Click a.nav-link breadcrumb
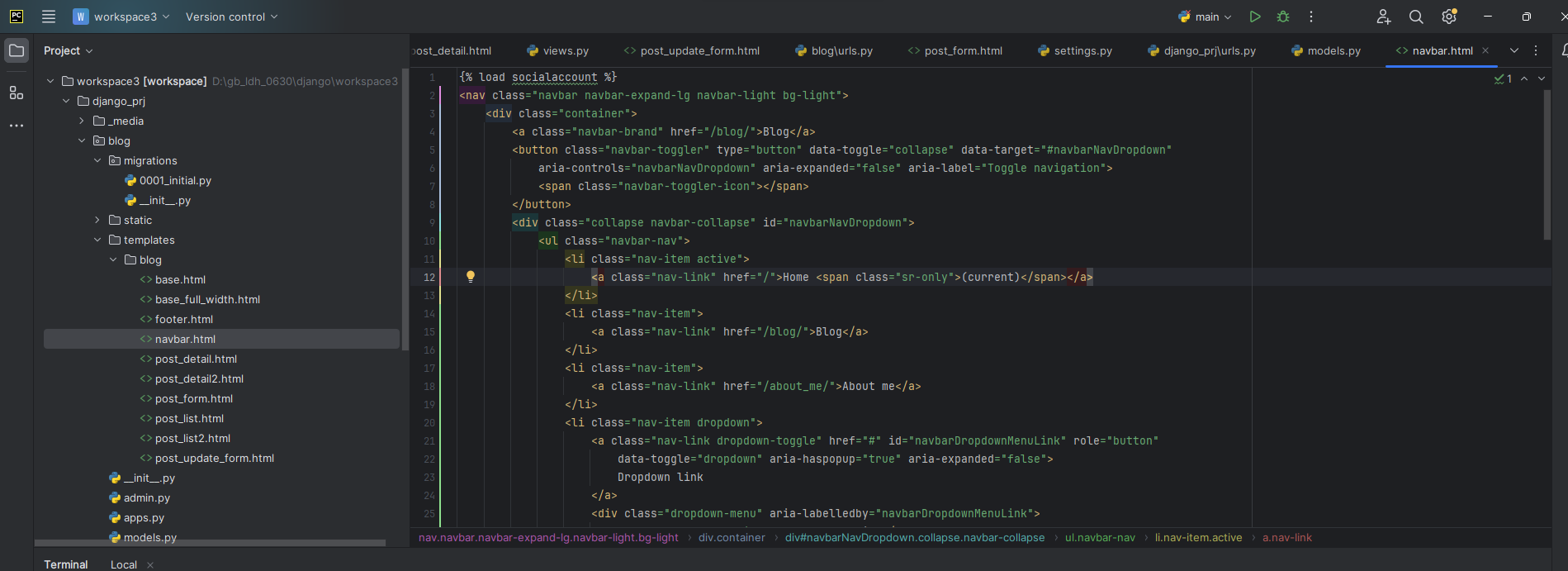 [1287, 537]
